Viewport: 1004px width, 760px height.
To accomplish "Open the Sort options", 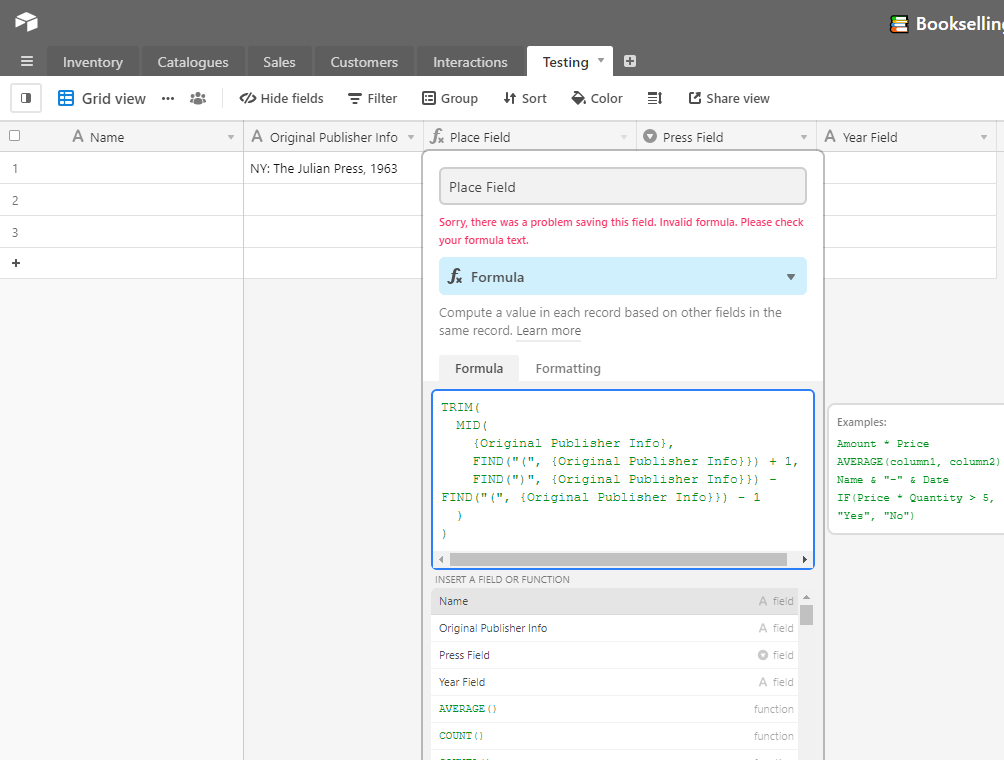I will (524, 99).
